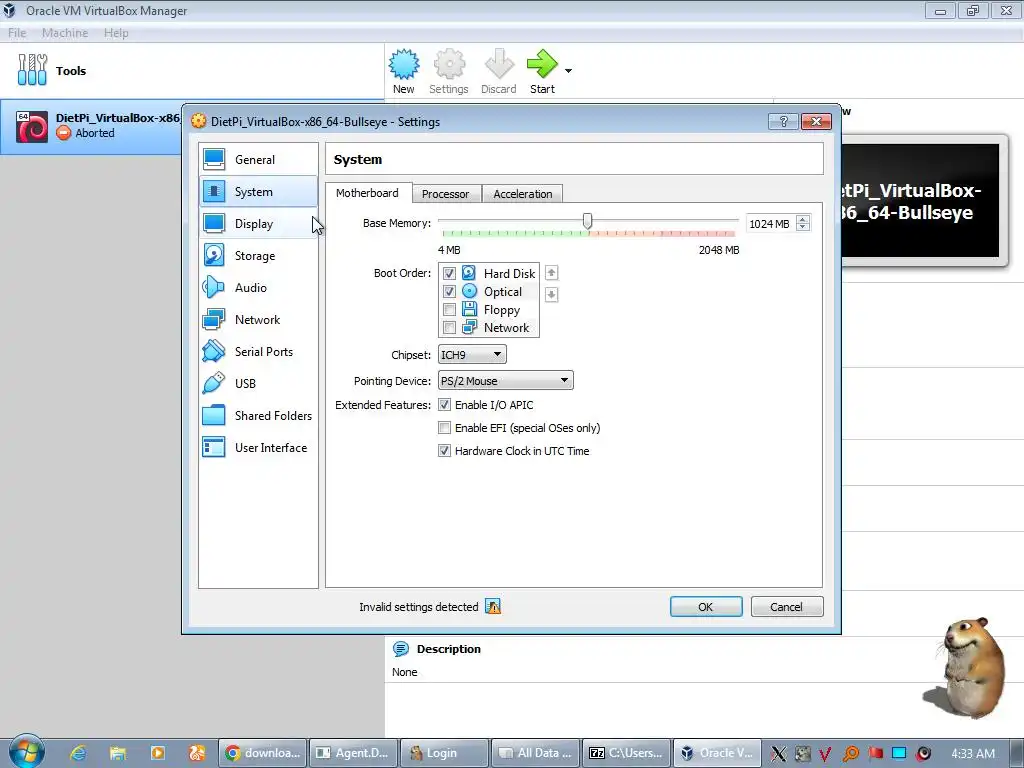The height and width of the screenshot is (768, 1024).
Task: Uncheck Hard Disk in boot order
Action: [449, 273]
